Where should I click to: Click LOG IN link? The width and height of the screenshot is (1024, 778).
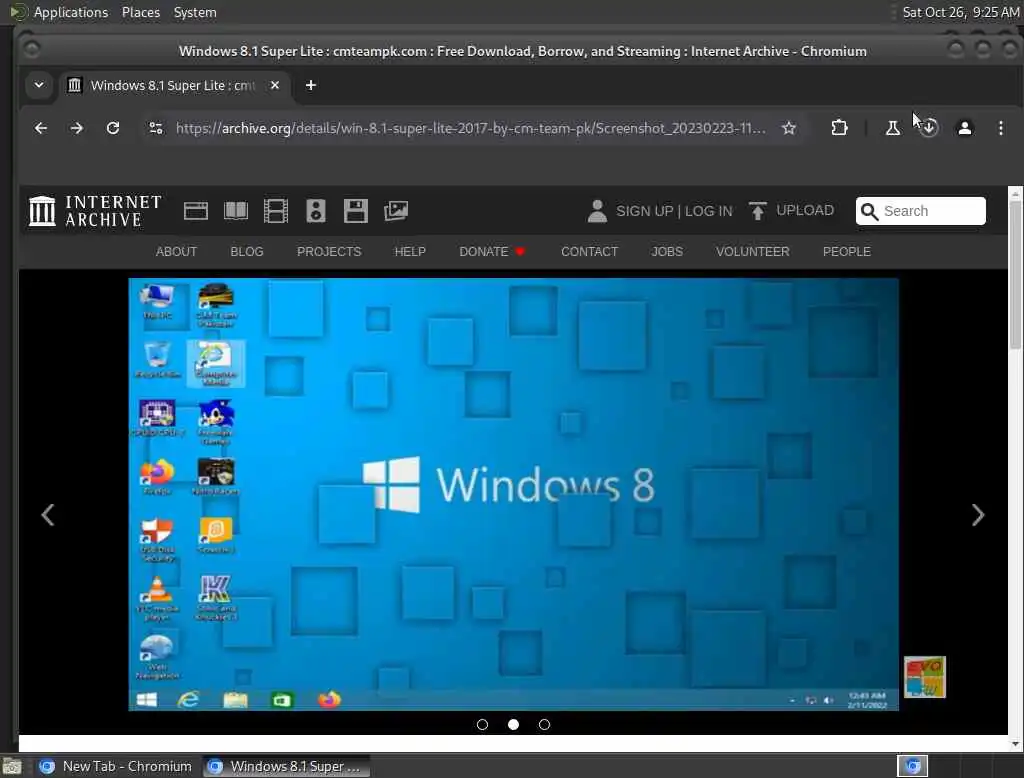tap(709, 211)
